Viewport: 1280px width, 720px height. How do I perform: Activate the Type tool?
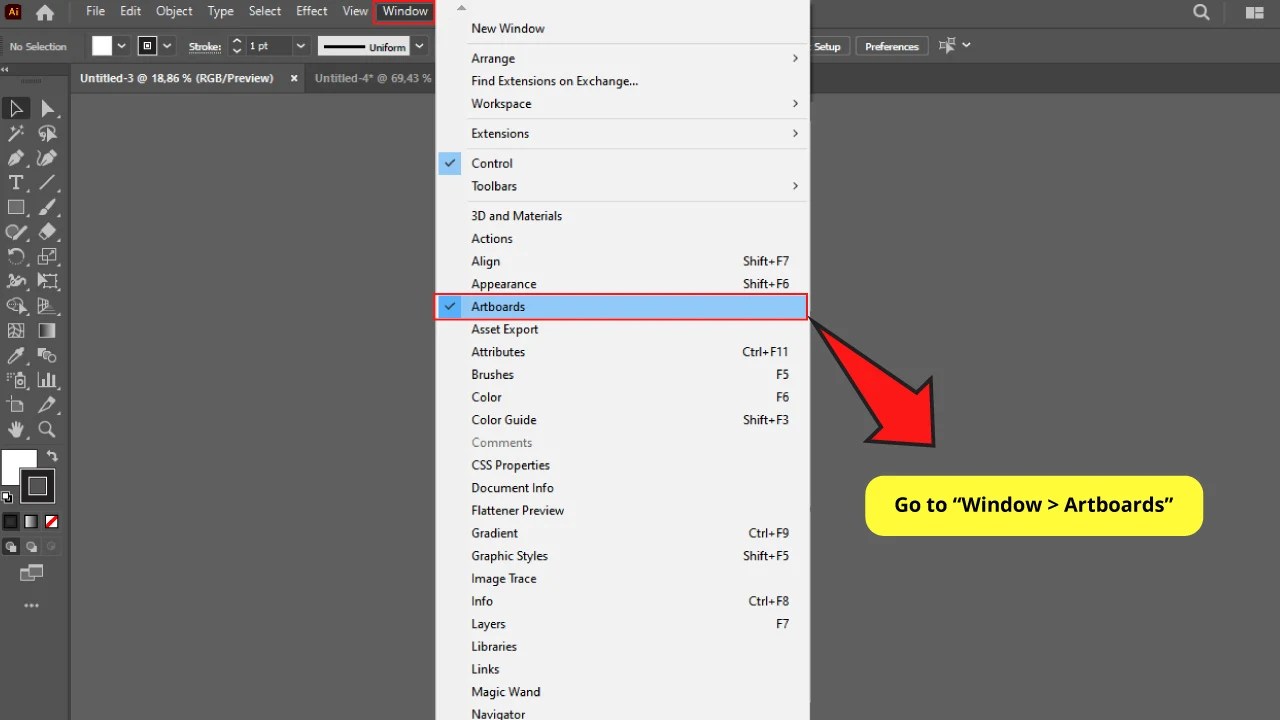pyautogui.click(x=15, y=182)
